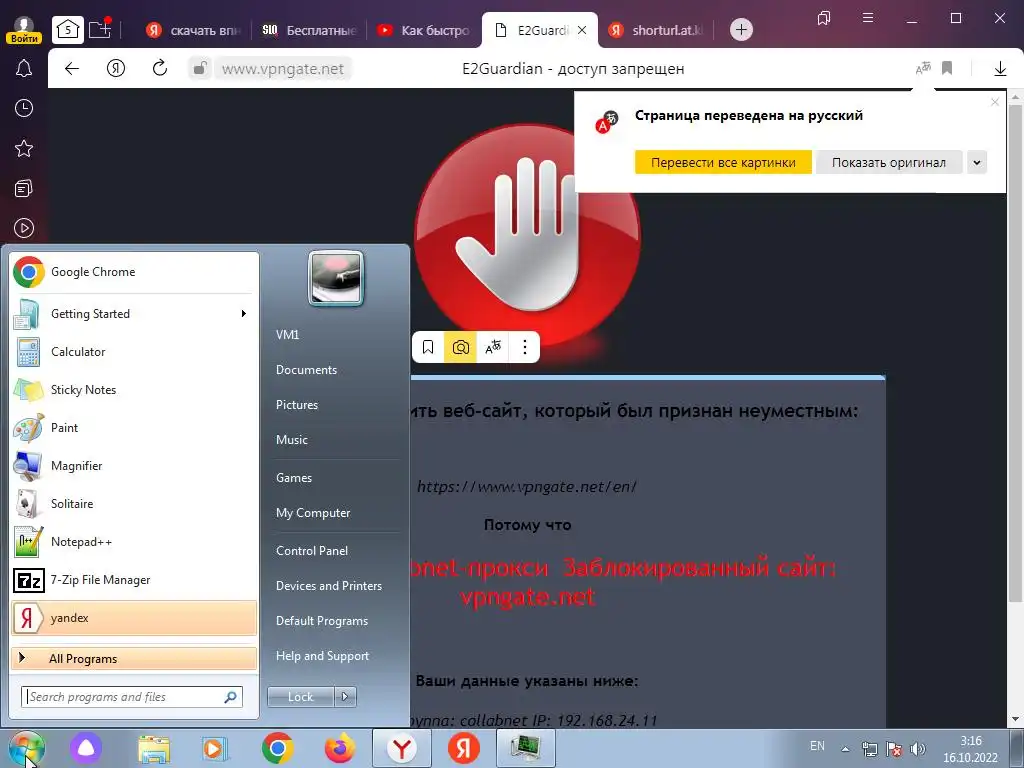The image size is (1024, 768).
Task: Click the image bookmark icon on floating toolbar
Action: [x=428, y=347]
